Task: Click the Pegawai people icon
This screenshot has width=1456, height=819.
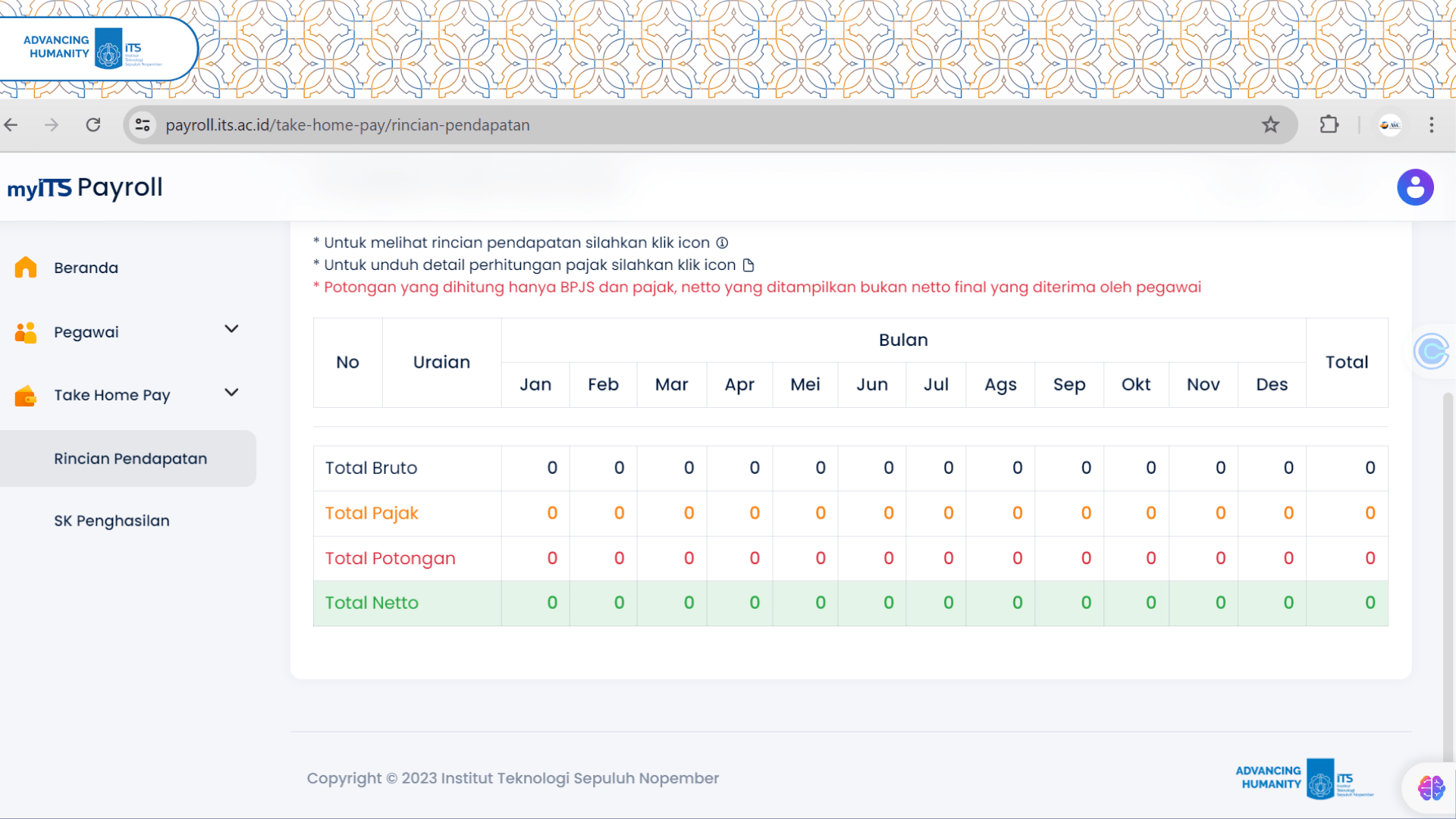Action: 26,332
